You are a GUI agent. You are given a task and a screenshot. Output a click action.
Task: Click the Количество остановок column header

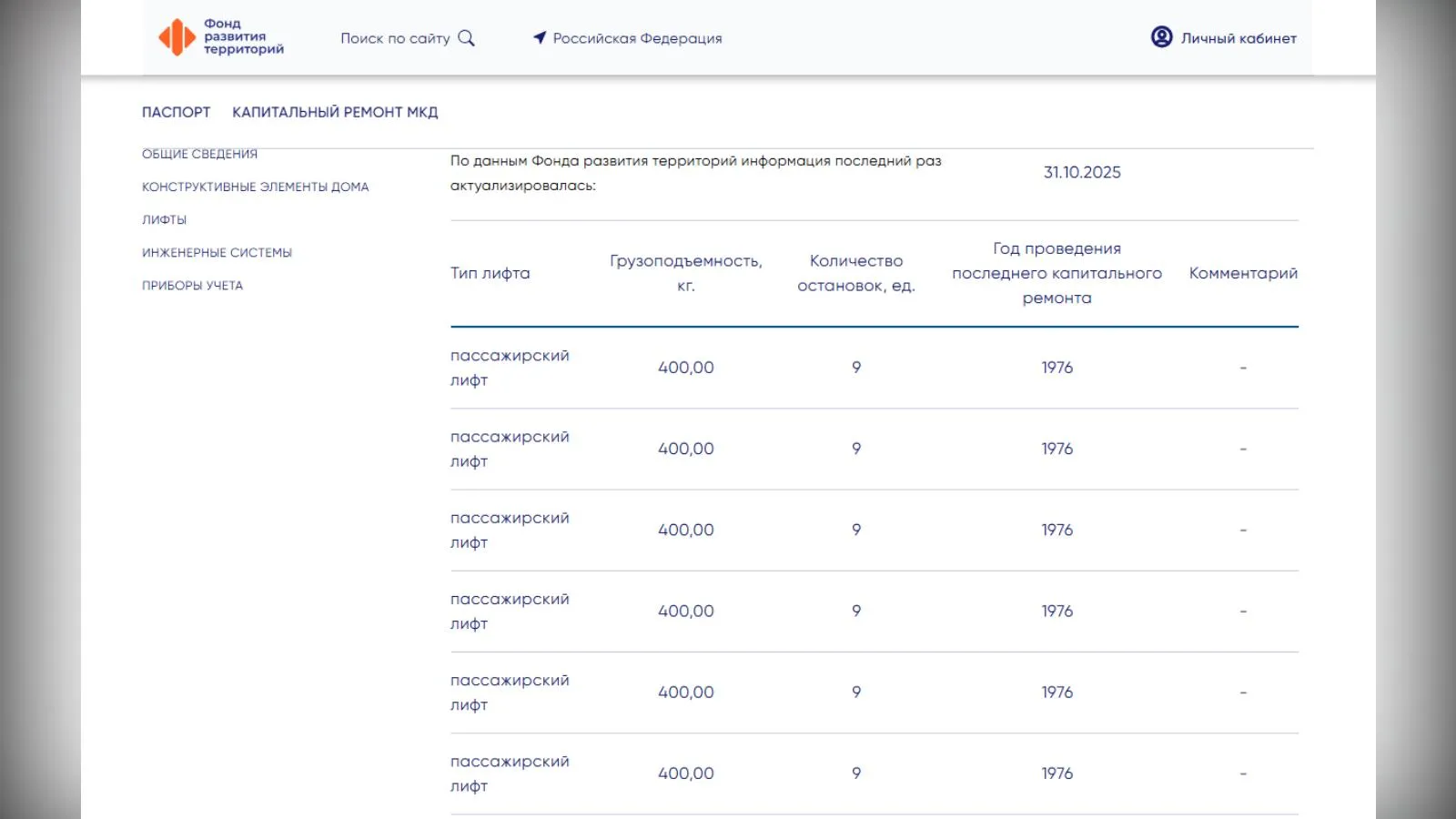click(855, 273)
